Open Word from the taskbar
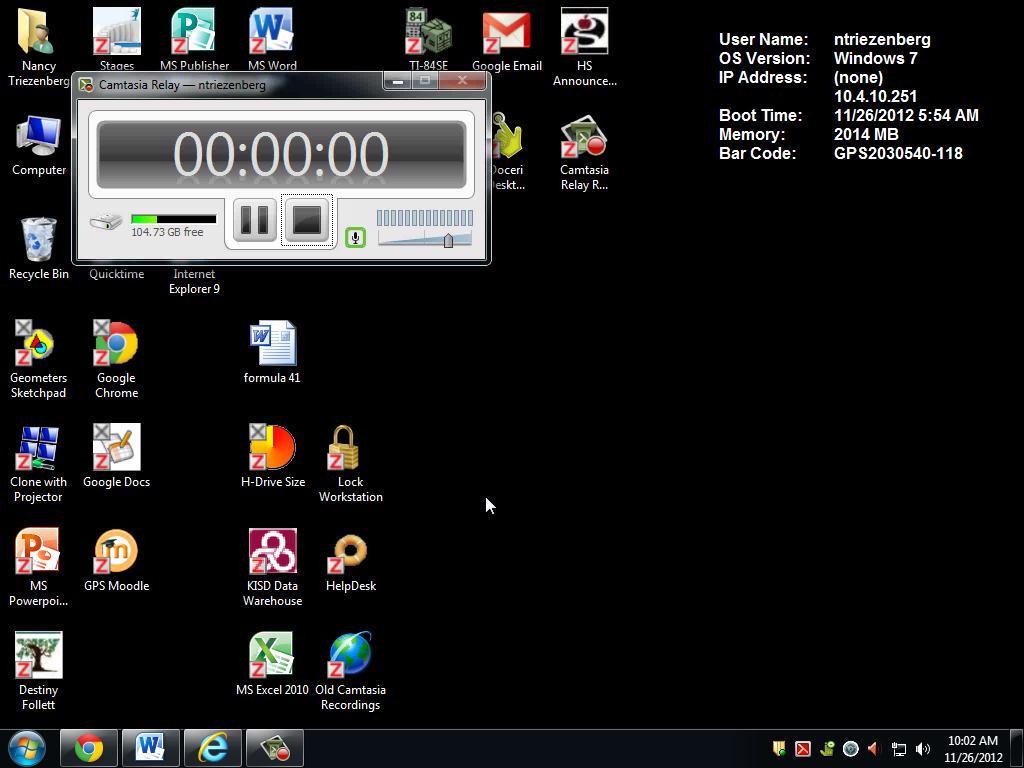 click(150, 748)
